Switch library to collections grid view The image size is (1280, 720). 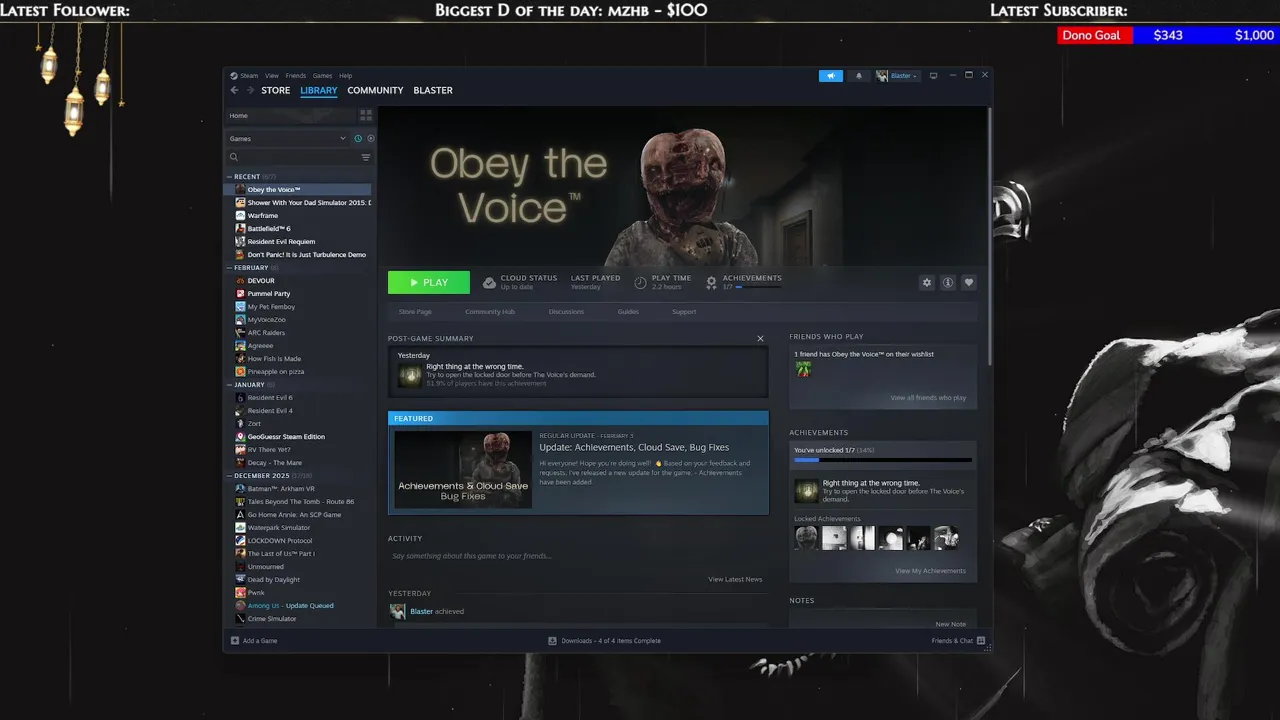[366, 116]
